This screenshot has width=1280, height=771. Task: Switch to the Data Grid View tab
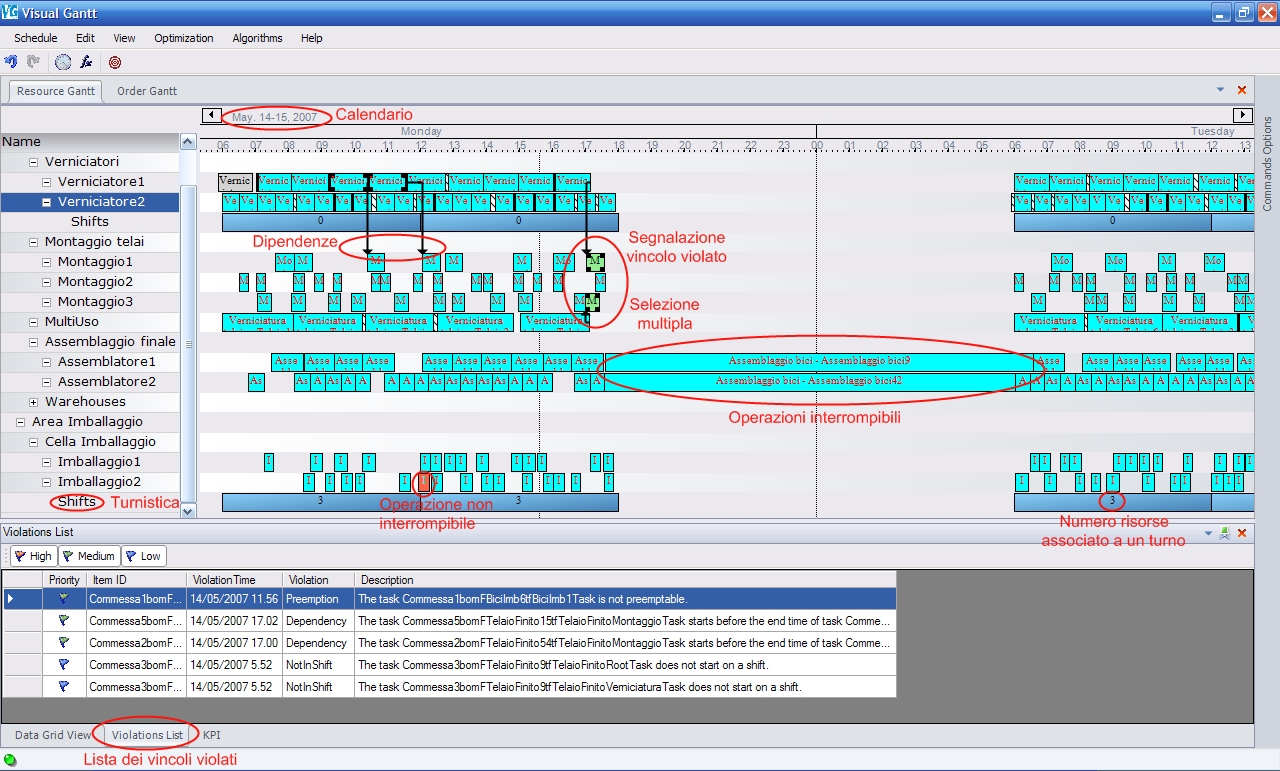[x=52, y=735]
